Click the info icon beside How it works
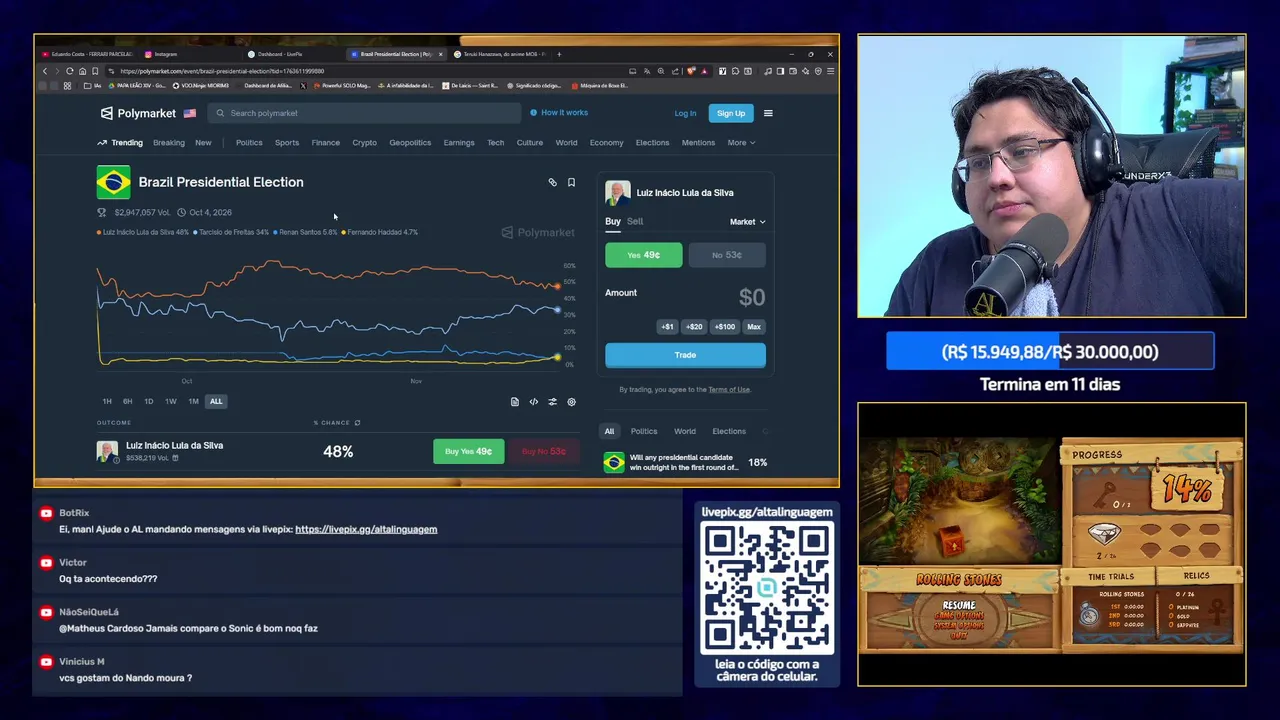The width and height of the screenshot is (1280, 720). (x=534, y=113)
